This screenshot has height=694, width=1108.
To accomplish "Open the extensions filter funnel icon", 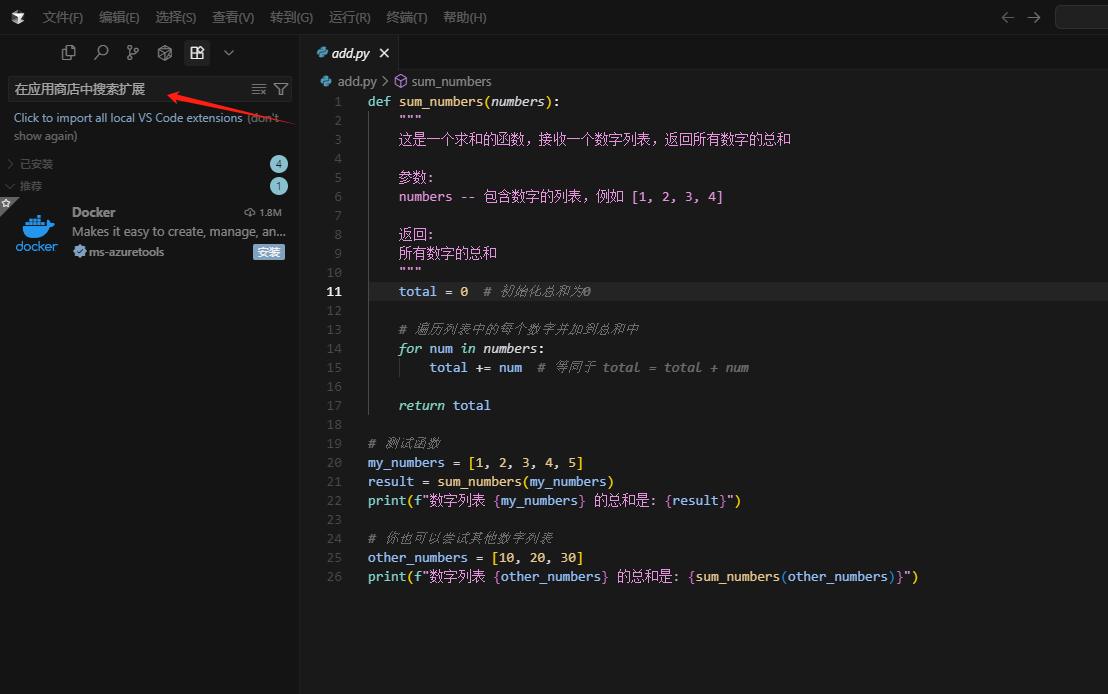I will tap(281, 89).
